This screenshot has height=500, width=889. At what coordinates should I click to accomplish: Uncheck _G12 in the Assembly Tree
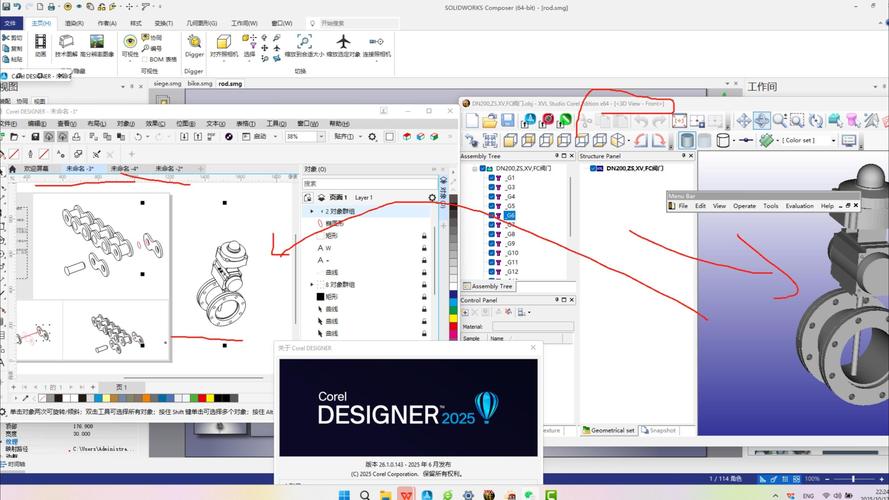pos(492,272)
